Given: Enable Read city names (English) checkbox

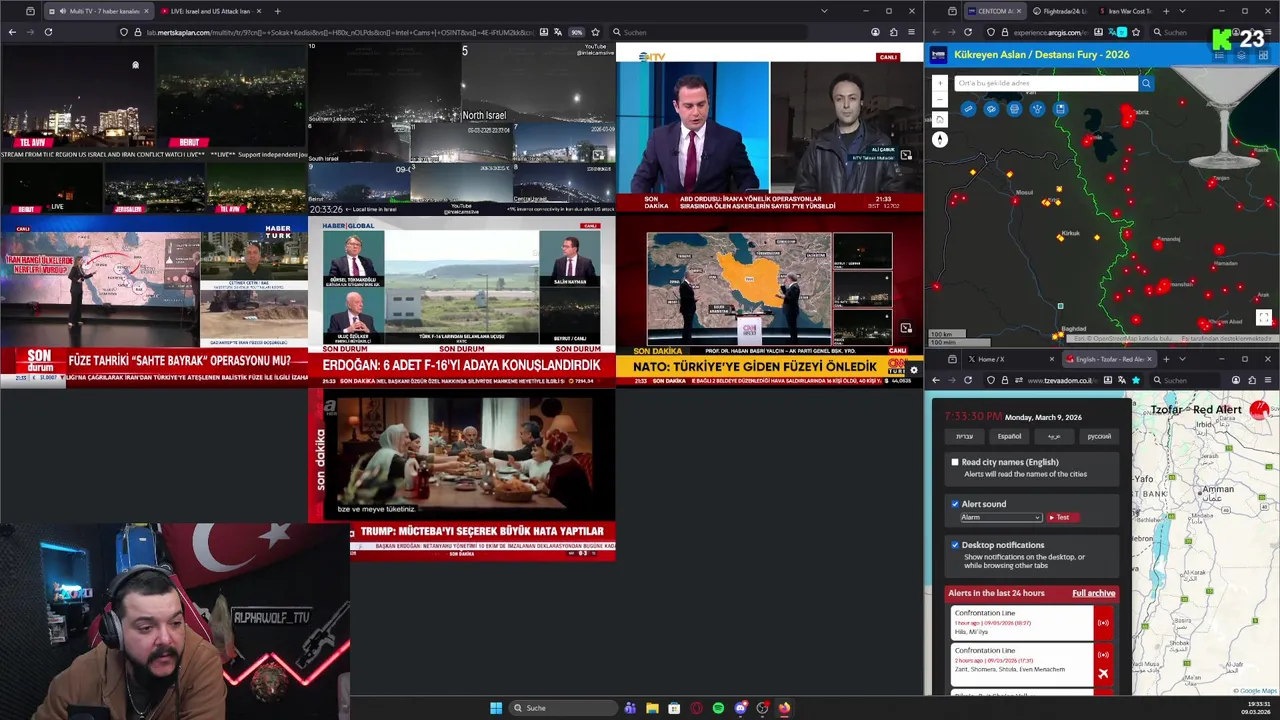Looking at the screenshot, I should [x=955, y=462].
